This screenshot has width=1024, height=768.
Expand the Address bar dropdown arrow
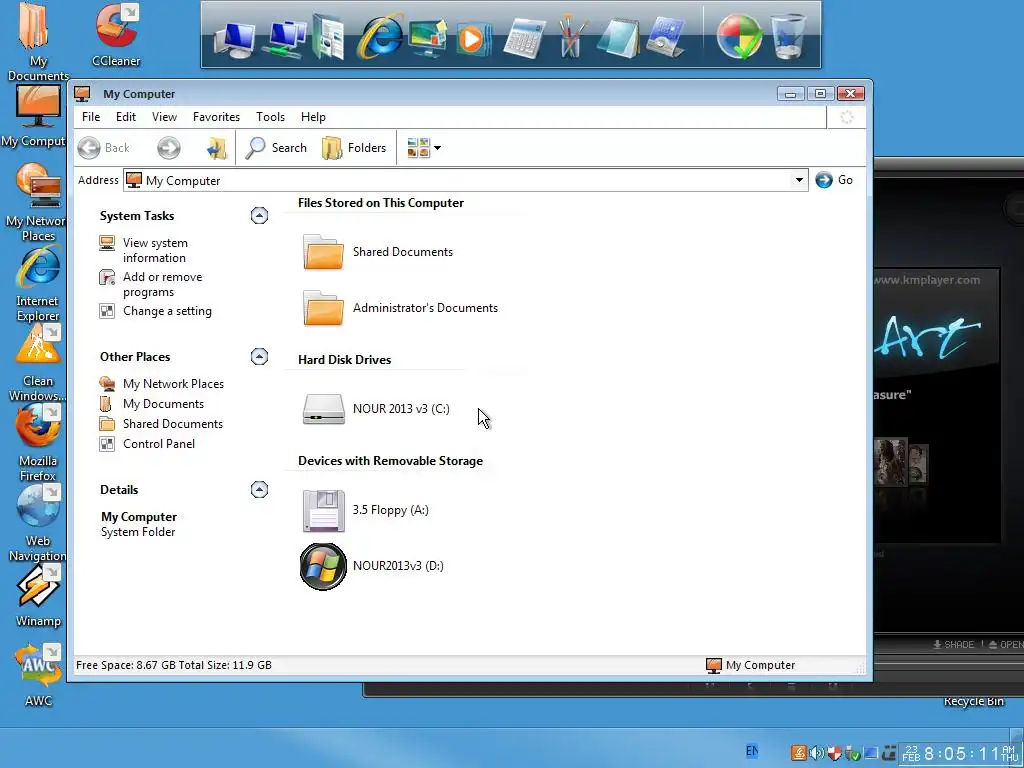click(x=799, y=180)
